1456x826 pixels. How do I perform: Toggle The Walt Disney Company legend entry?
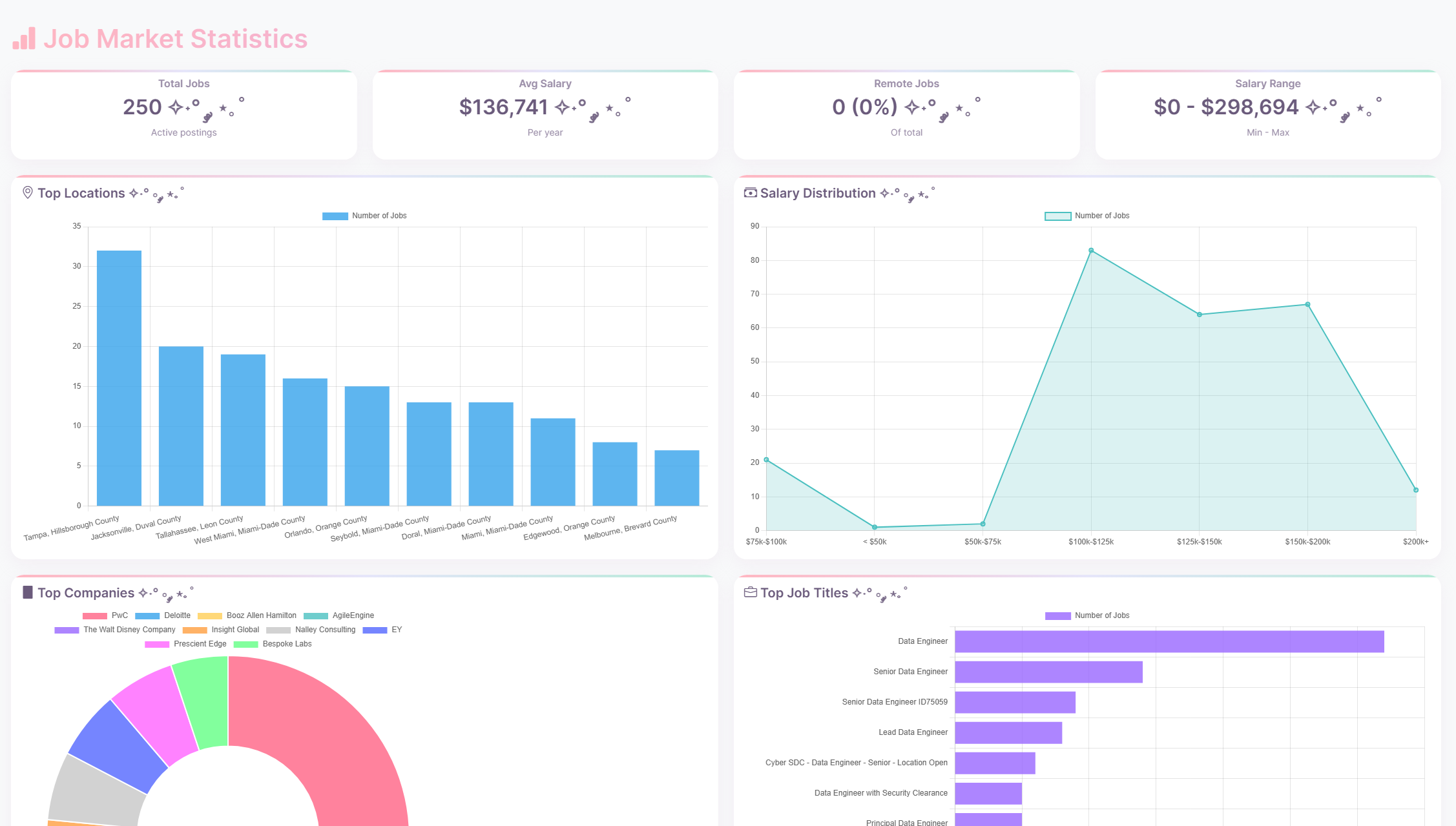coord(115,630)
